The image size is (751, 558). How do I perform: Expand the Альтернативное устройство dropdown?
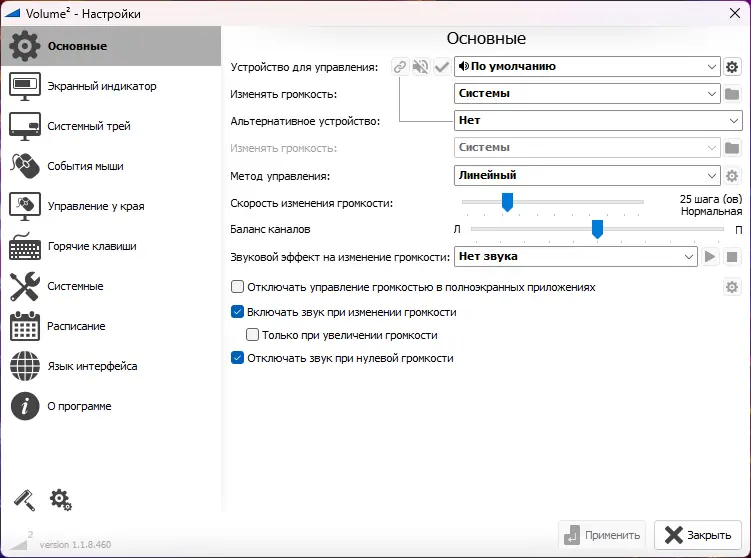point(598,121)
